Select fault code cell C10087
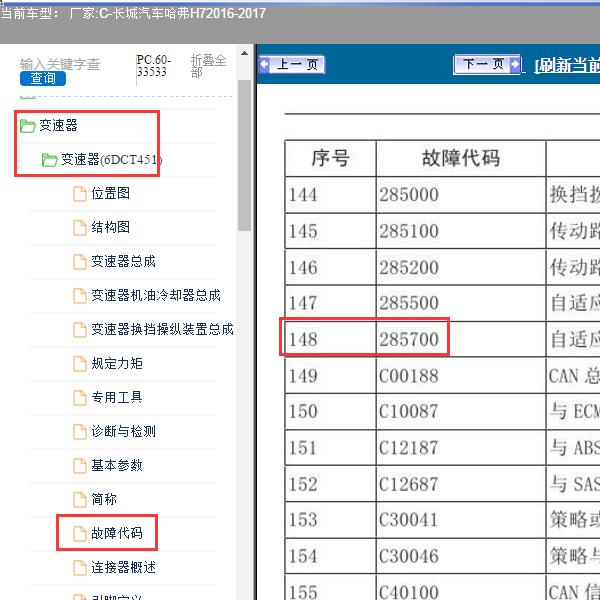This screenshot has width=600, height=600. 461,412
